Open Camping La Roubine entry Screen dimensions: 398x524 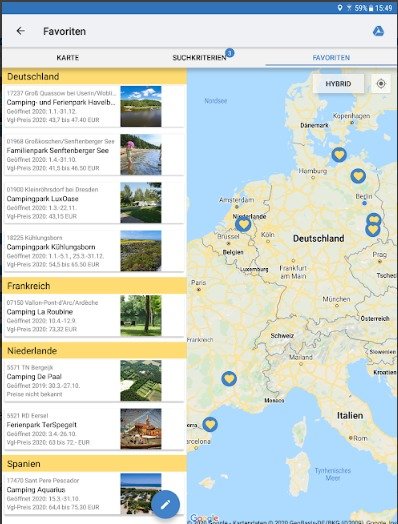tap(94, 315)
